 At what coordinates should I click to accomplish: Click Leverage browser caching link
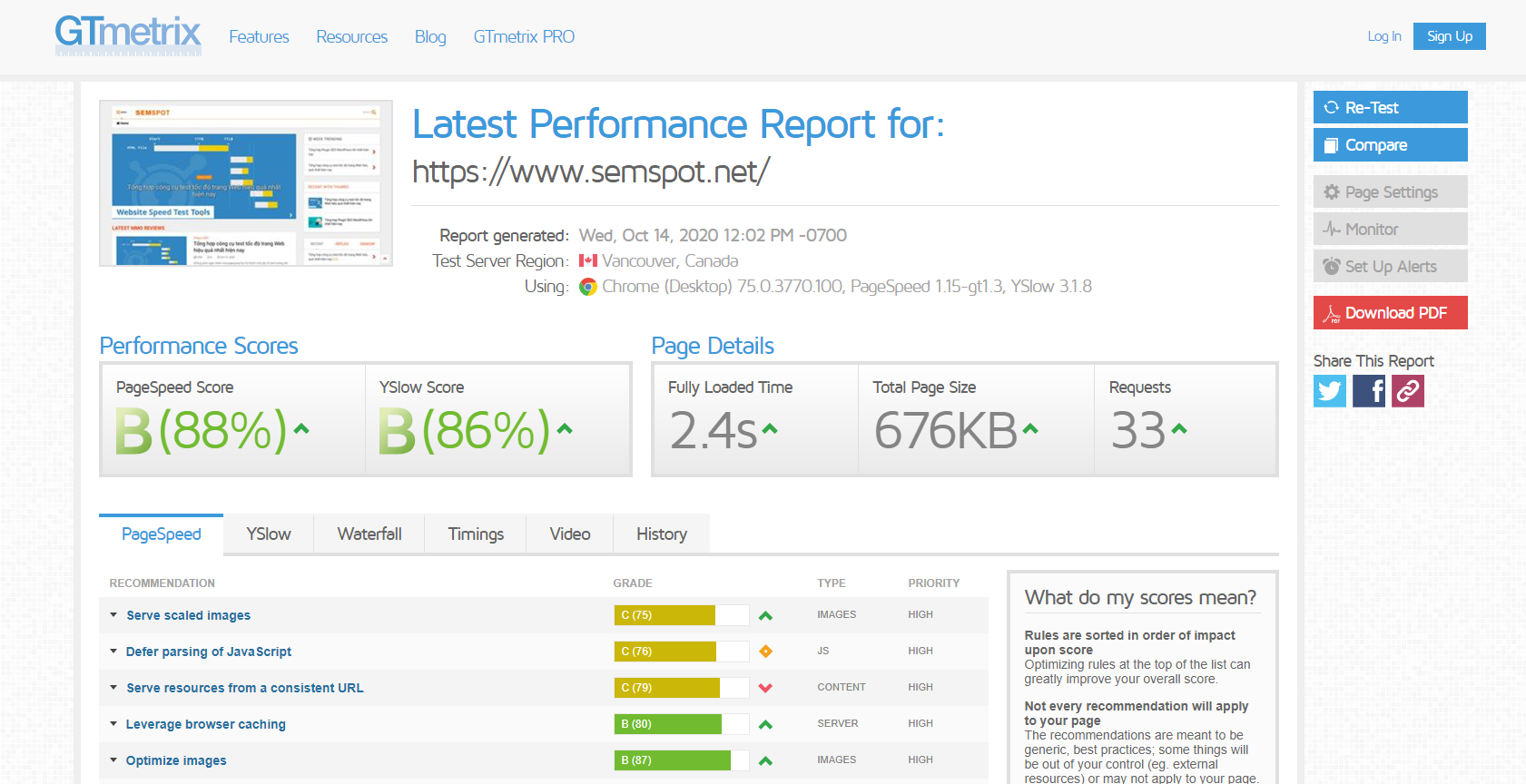pos(205,724)
